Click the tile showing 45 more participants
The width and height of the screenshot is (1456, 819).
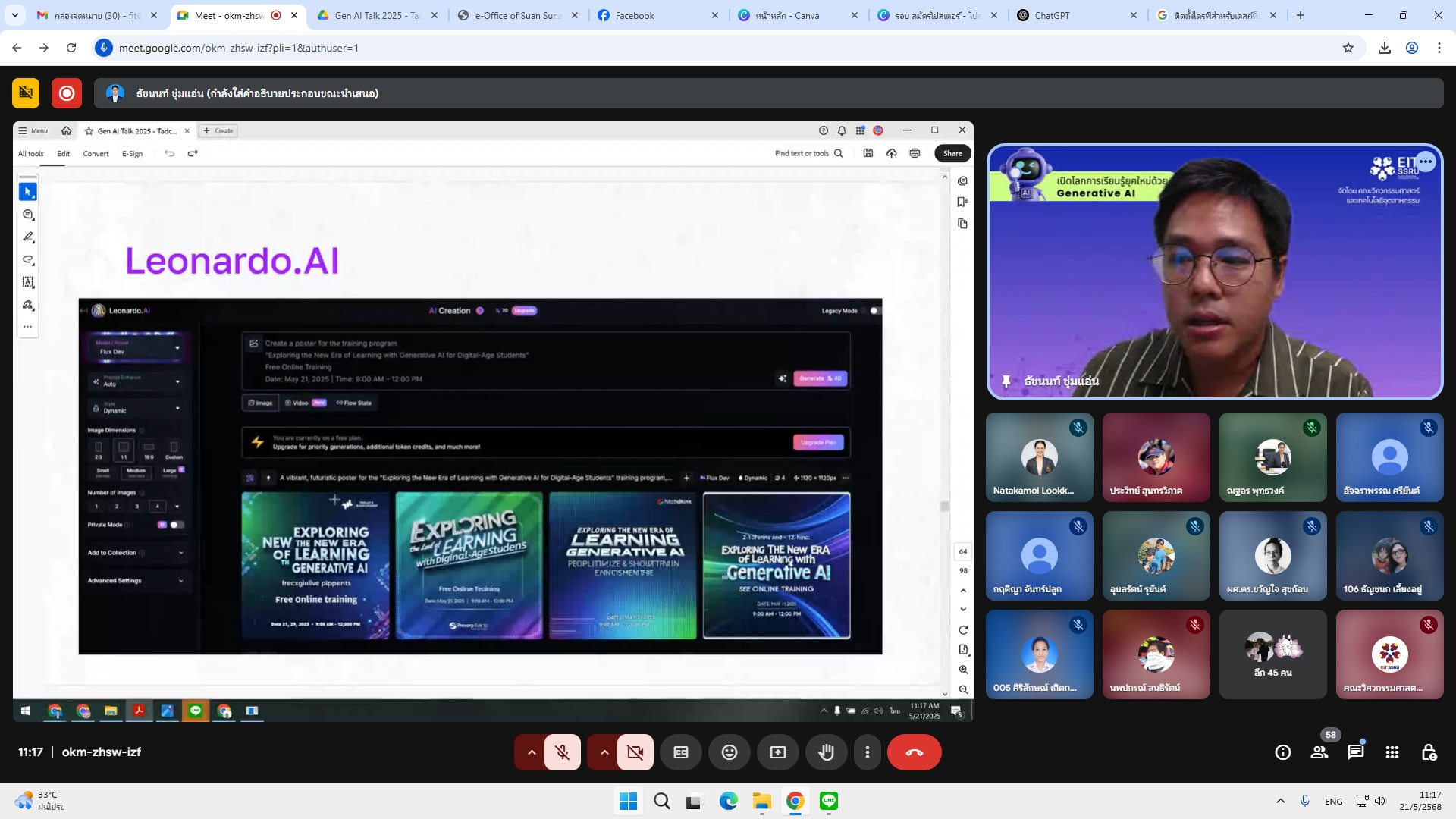1272,654
